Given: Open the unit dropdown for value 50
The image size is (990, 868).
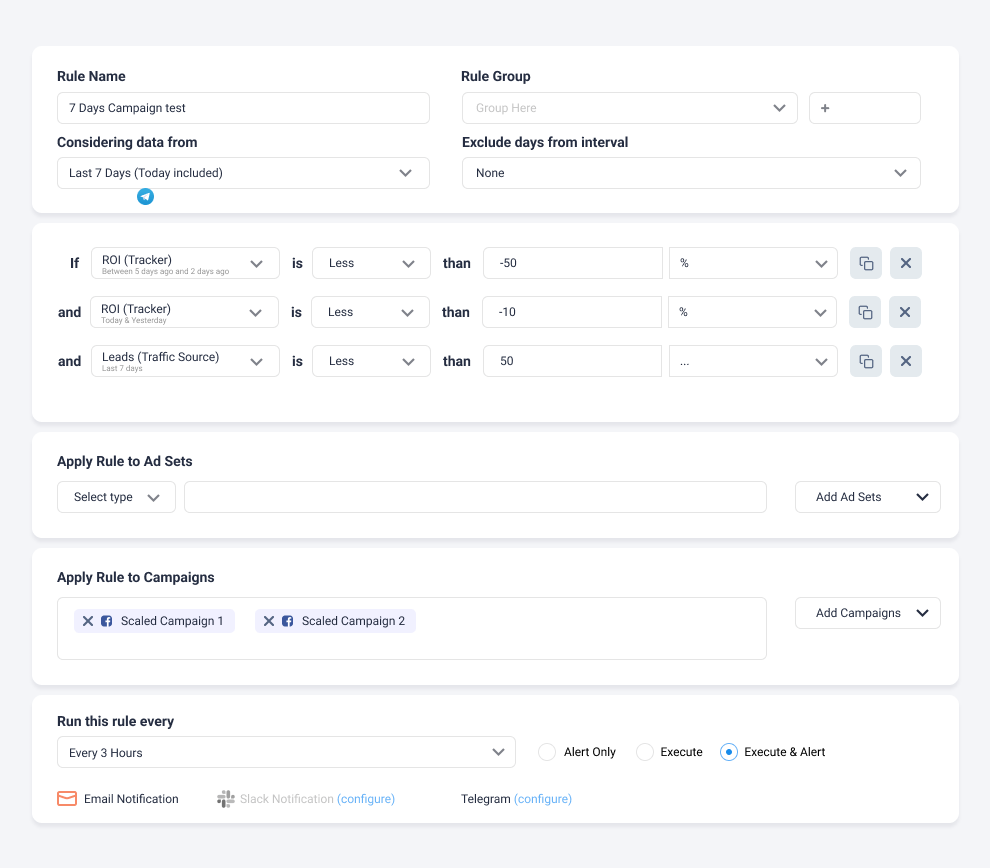Looking at the screenshot, I should point(753,361).
